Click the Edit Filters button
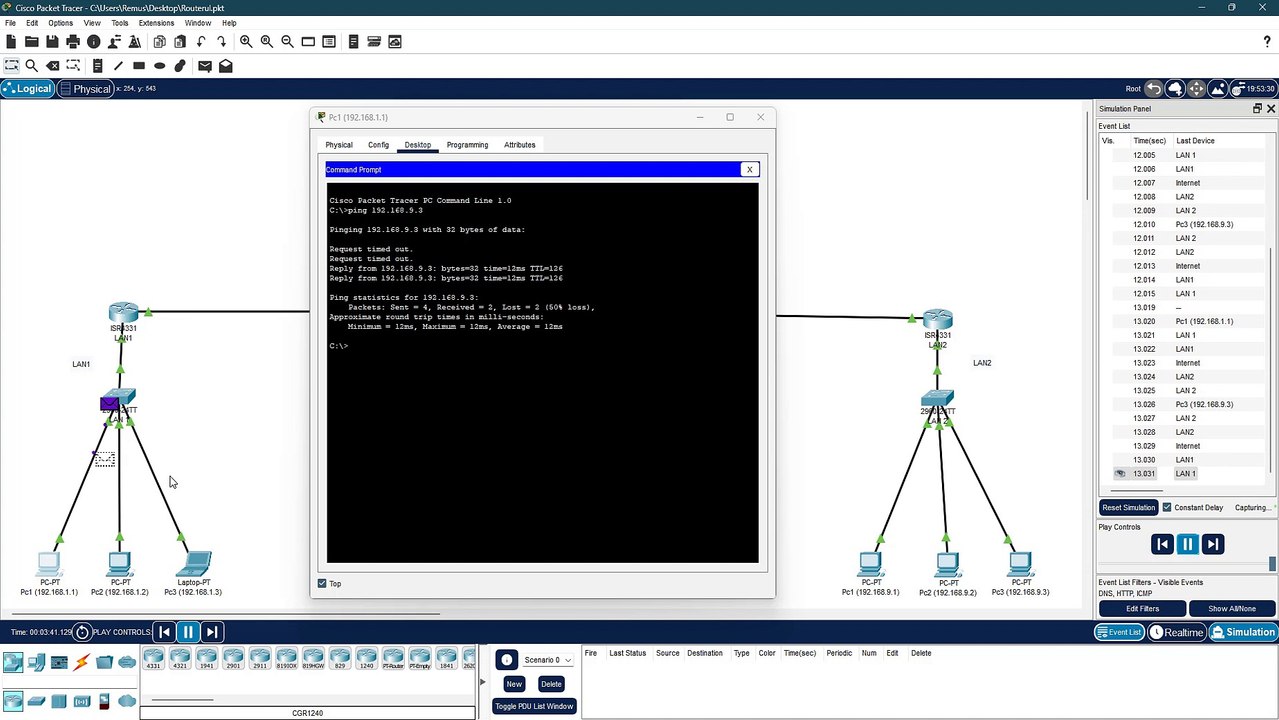This screenshot has width=1279, height=720. pyautogui.click(x=1142, y=609)
